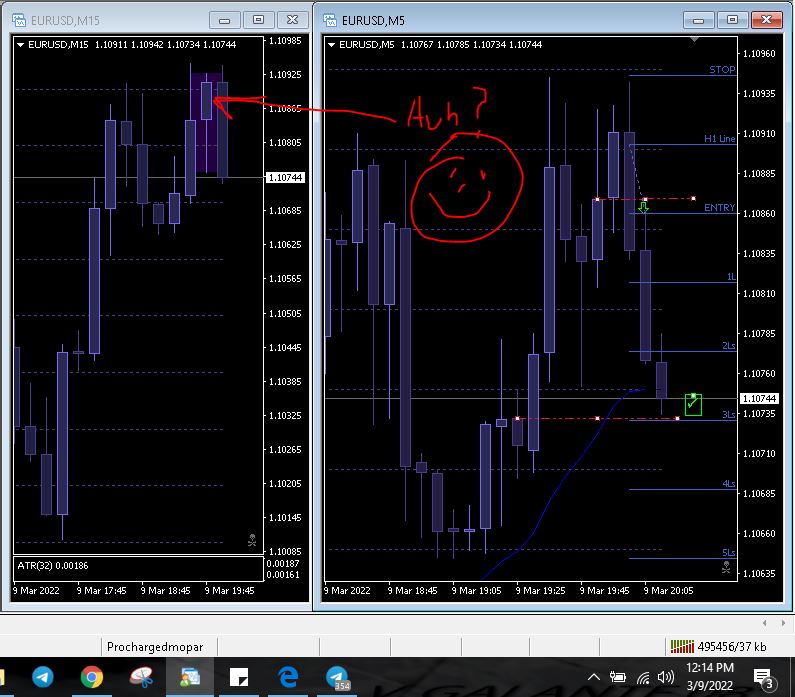Image resolution: width=795 pixels, height=697 pixels.
Task: Click the 9 Mar 18:45 time label on M15
Action: (x=165, y=591)
